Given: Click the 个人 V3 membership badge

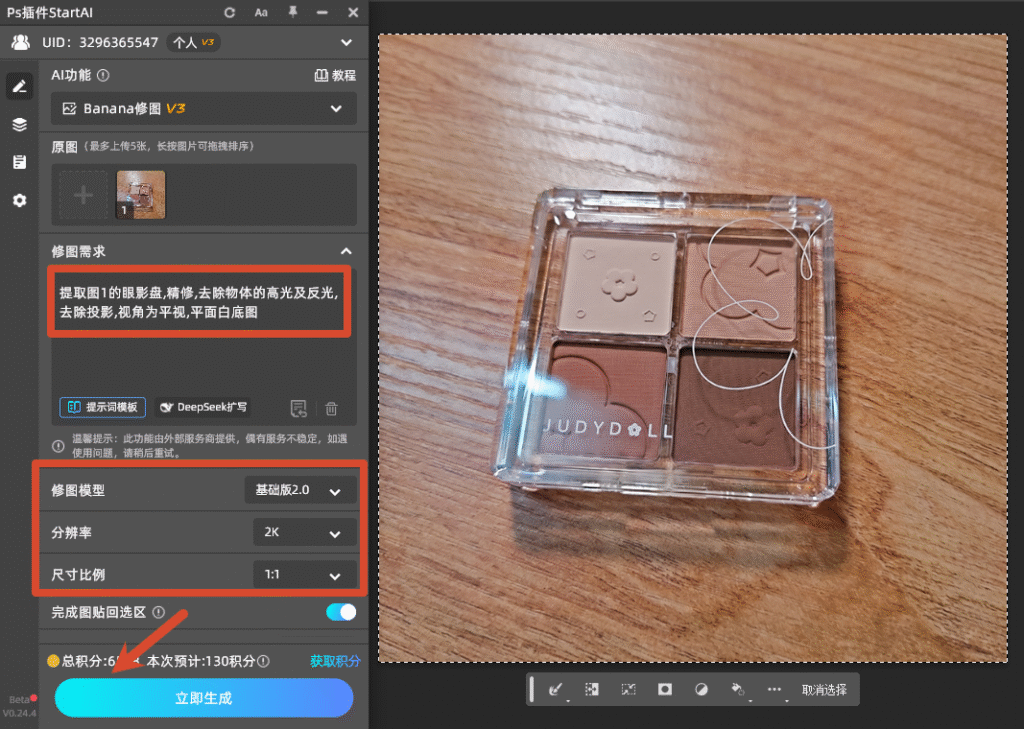Looking at the screenshot, I should click(x=193, y=42).
